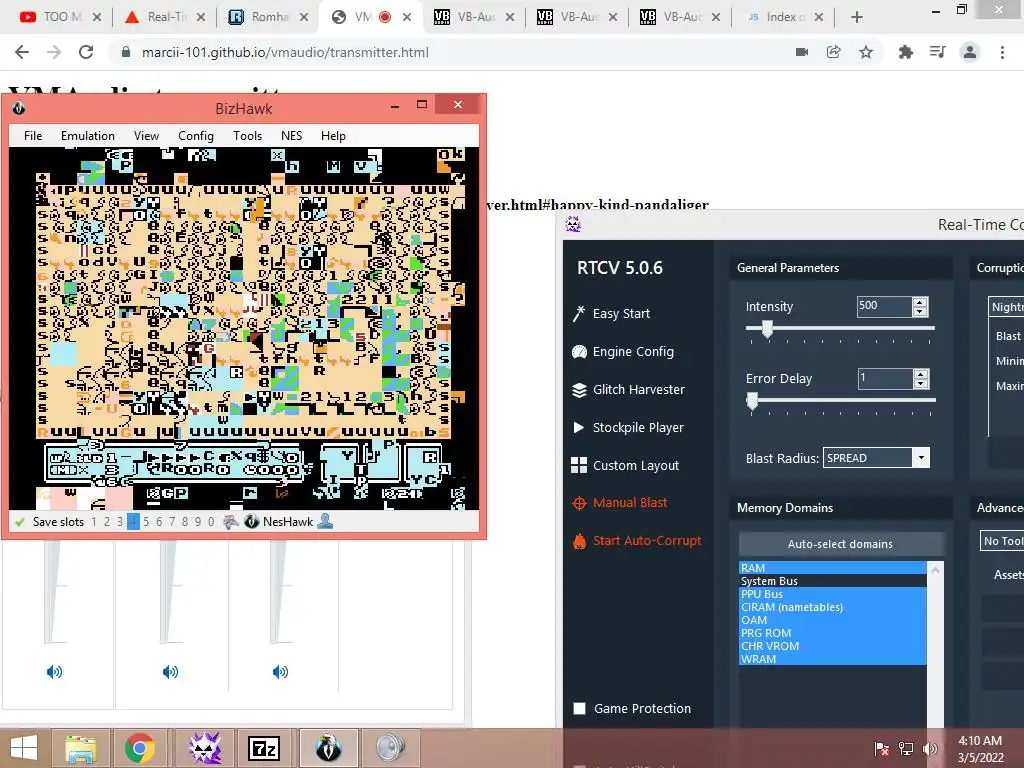Toggle the RAM memory domain
Screen dimensions: 1024x768
833,568
